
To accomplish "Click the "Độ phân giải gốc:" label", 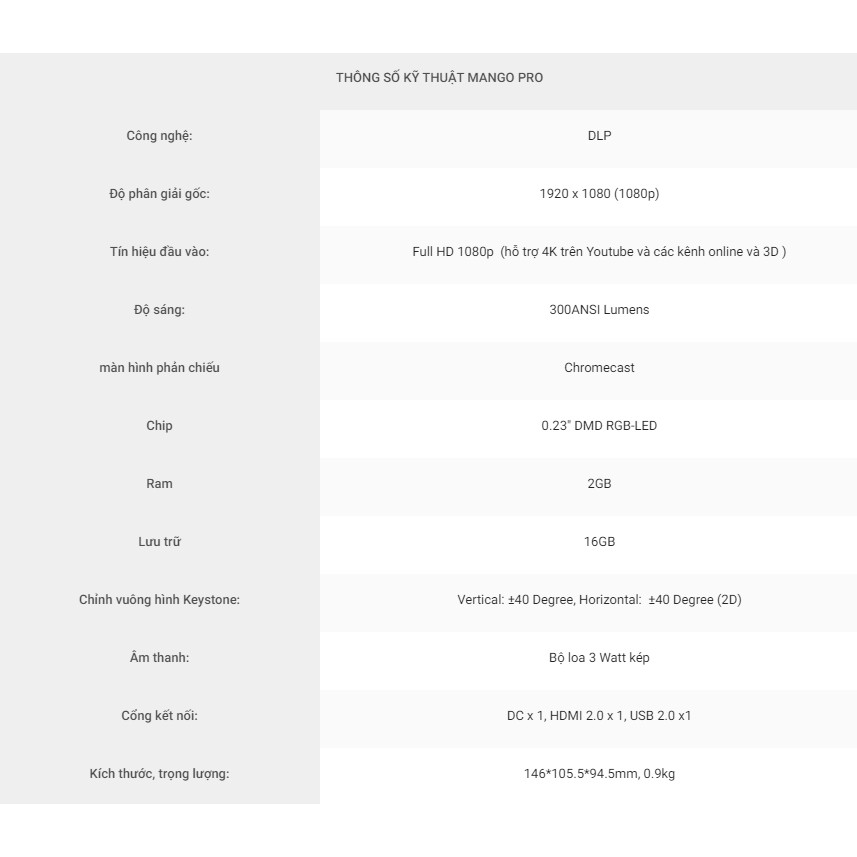I will [159, 194].
